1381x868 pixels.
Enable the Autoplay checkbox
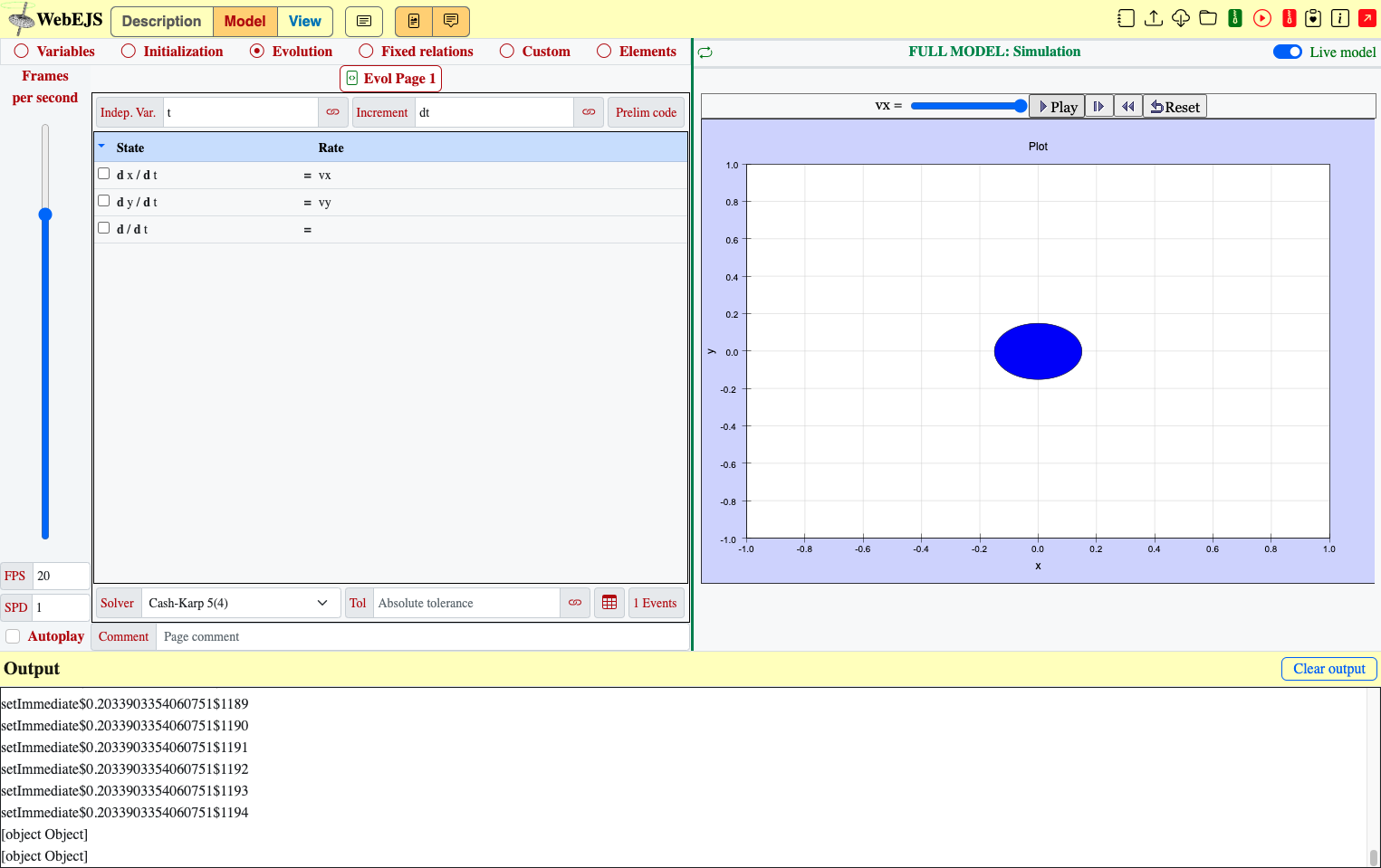click(x=13, y=636)
